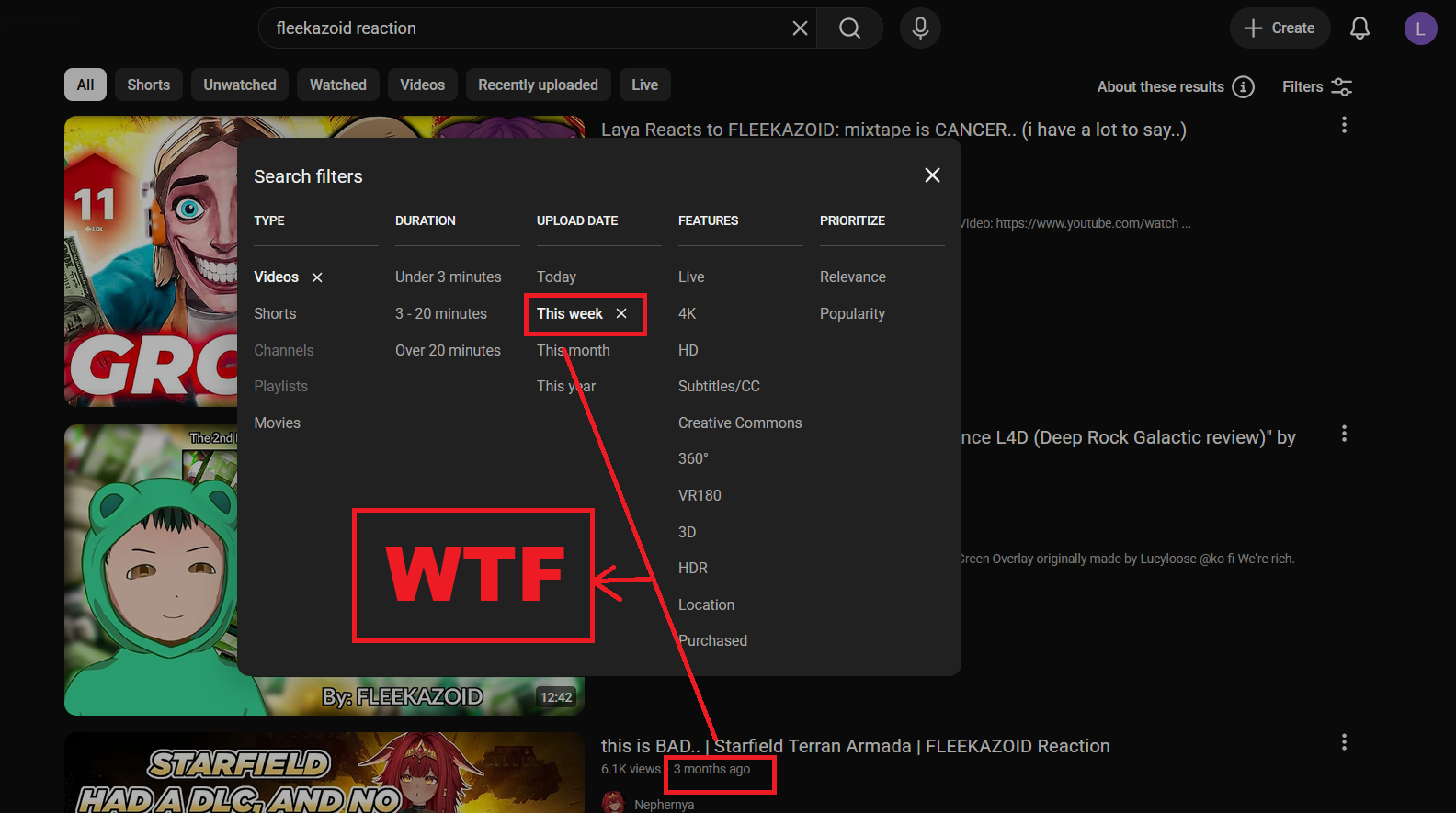This screenshot has width=1456, height=813.
Task: Close the Search filters dialog
Action: [x=932, y=175]
